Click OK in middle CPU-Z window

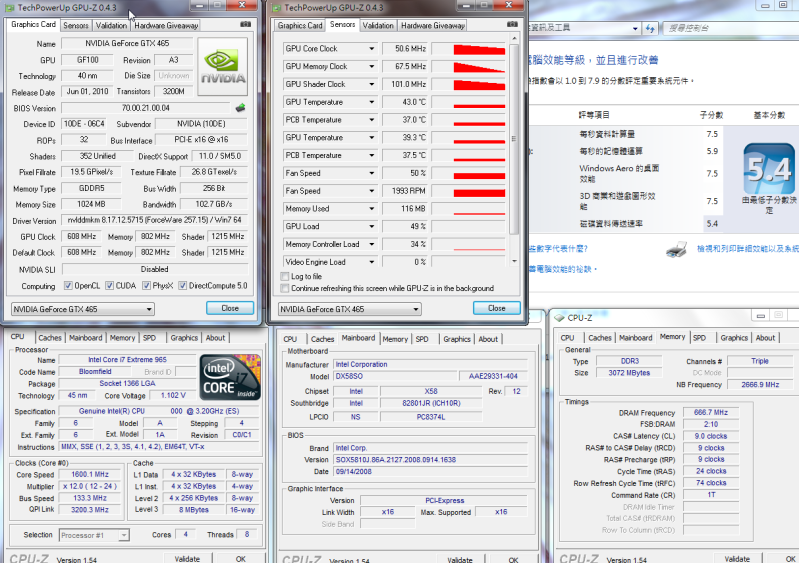coord(513,559)
